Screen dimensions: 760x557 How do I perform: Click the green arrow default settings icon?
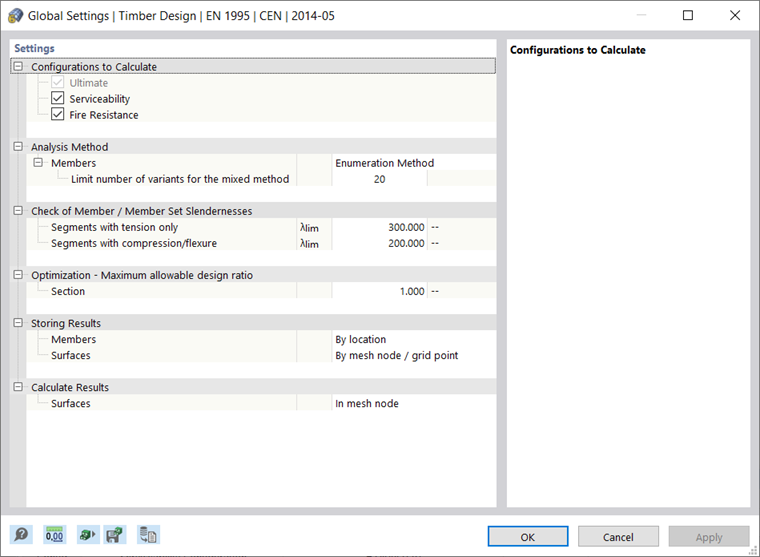(x=88, y=535)
